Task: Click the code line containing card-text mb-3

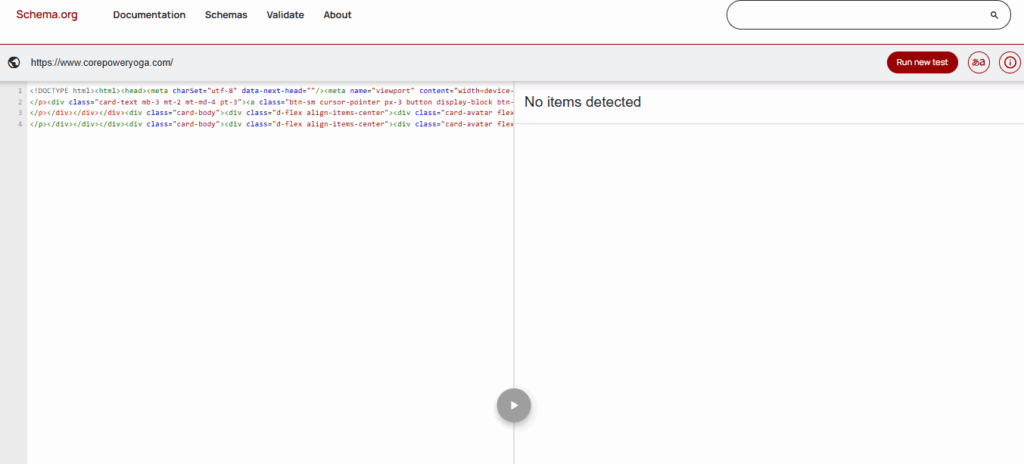Action: point(271,102)
